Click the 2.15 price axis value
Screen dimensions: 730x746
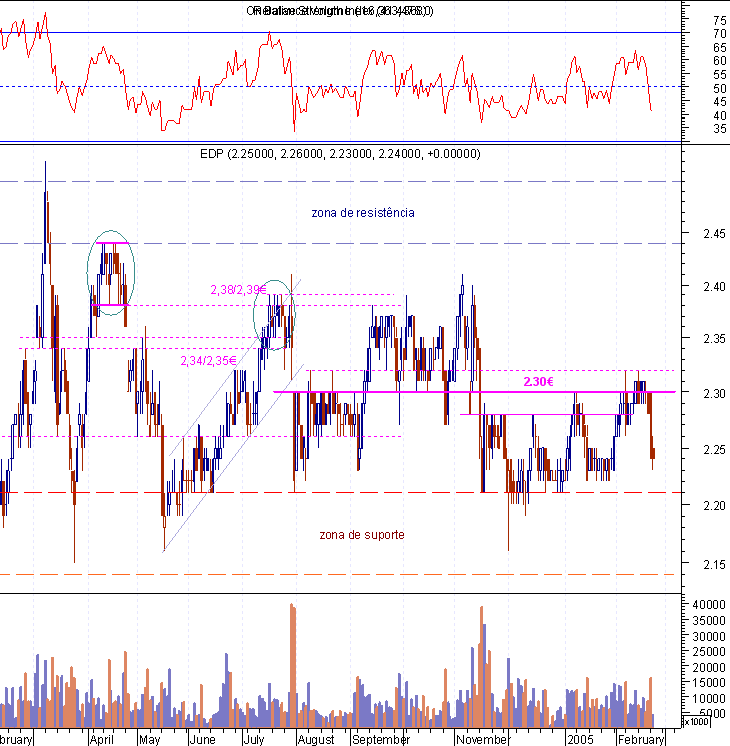(714, 565)
